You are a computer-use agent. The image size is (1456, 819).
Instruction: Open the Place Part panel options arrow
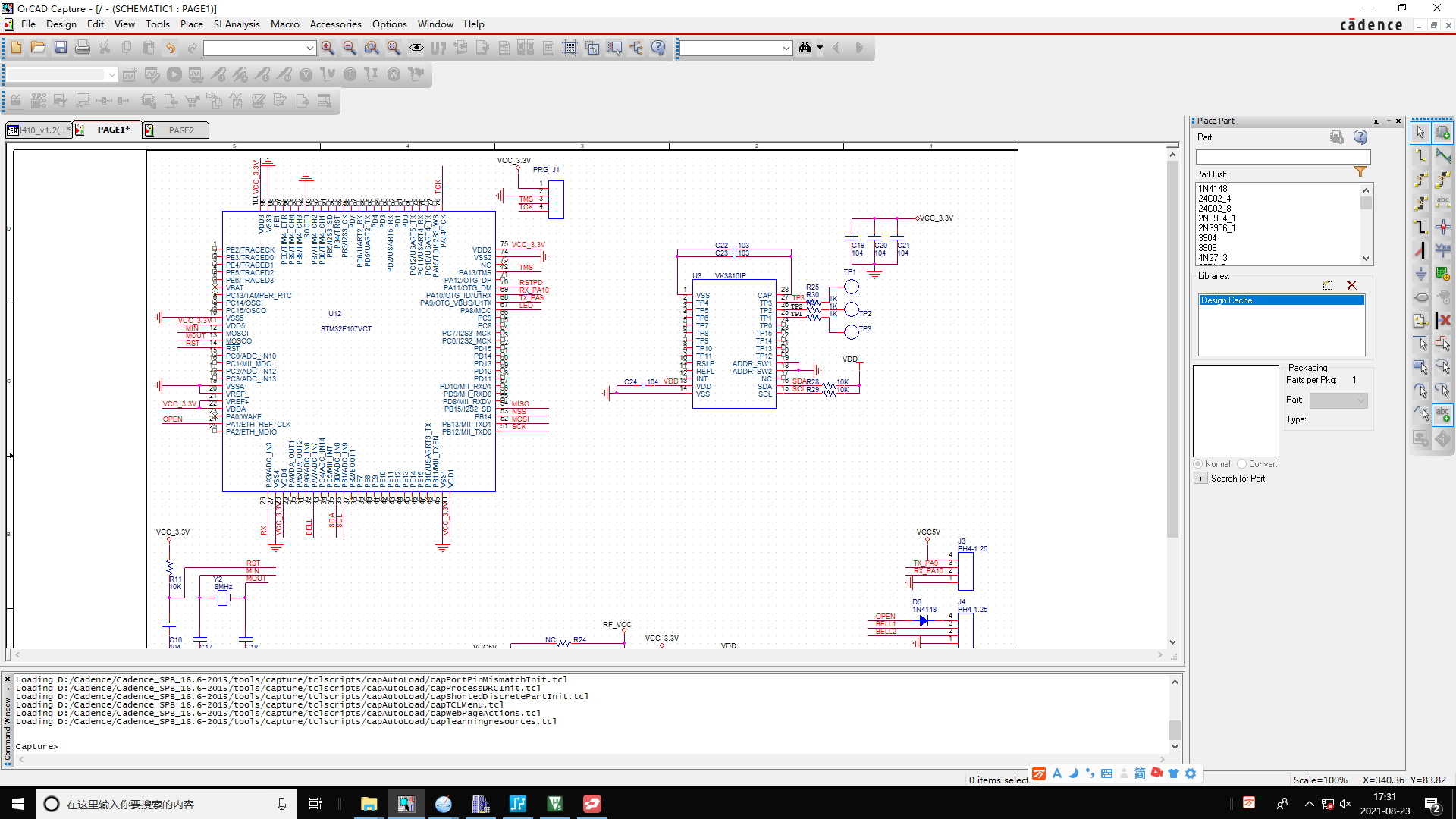click(x=1389, y=121)
